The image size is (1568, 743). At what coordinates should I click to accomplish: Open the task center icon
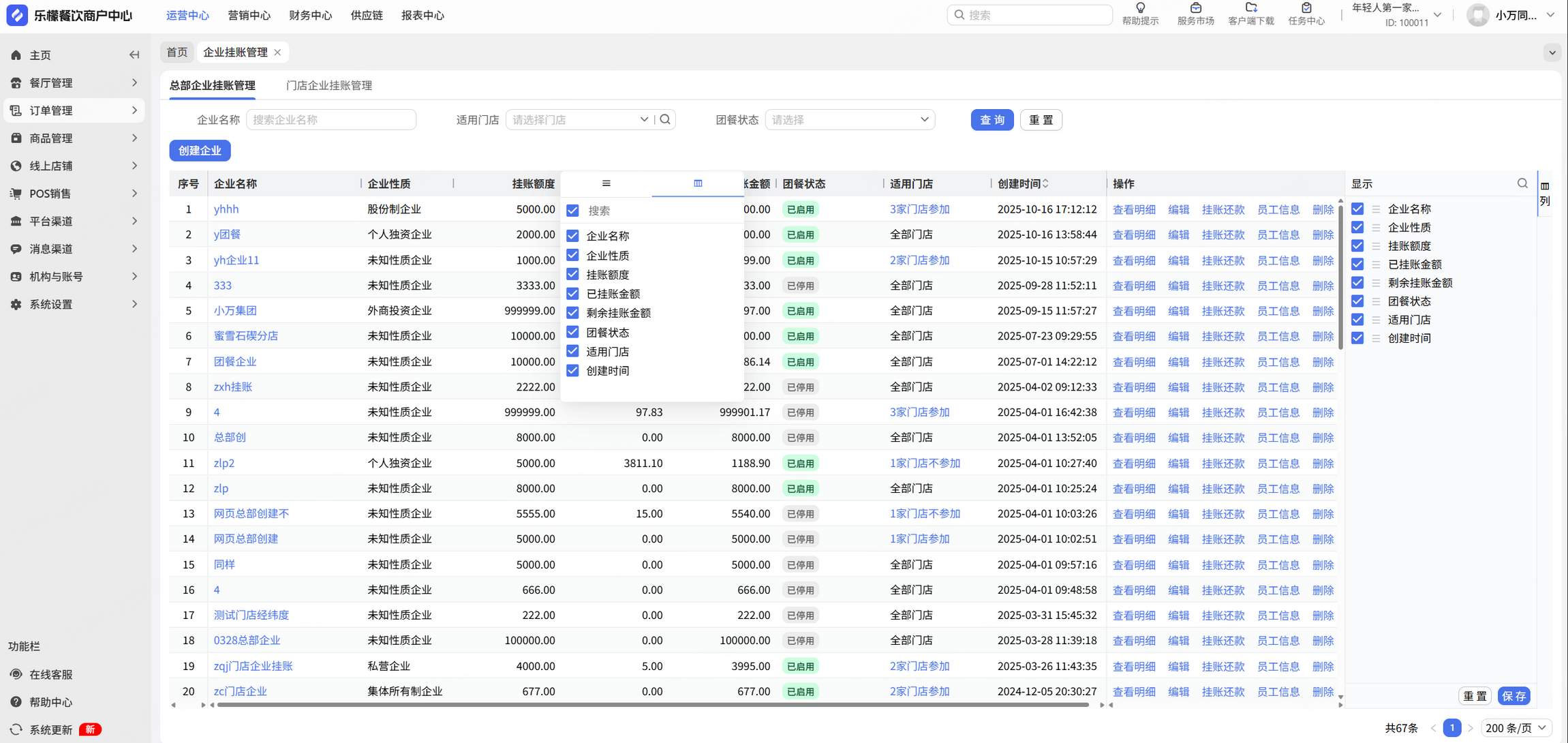(x=1306, y=8)
